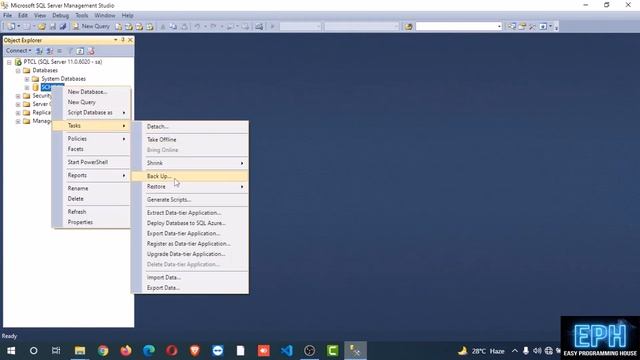
Task: Click the Activity Monitor toolbar icon
Action: [259, 27]
